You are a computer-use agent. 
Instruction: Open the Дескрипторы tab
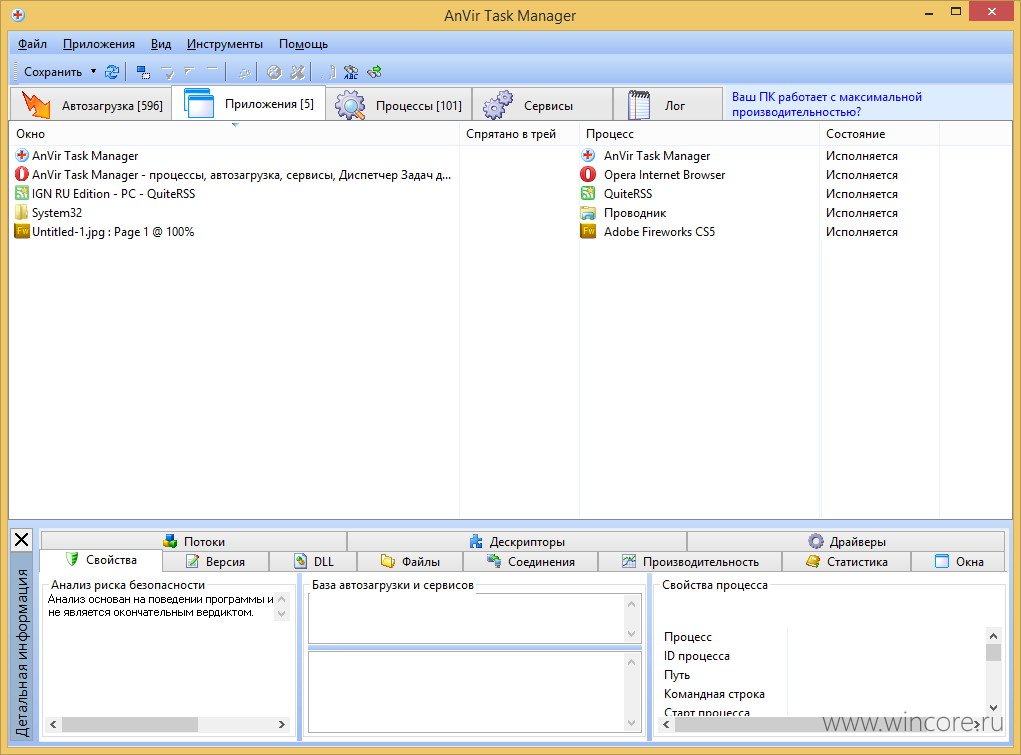tap(517, 541)
